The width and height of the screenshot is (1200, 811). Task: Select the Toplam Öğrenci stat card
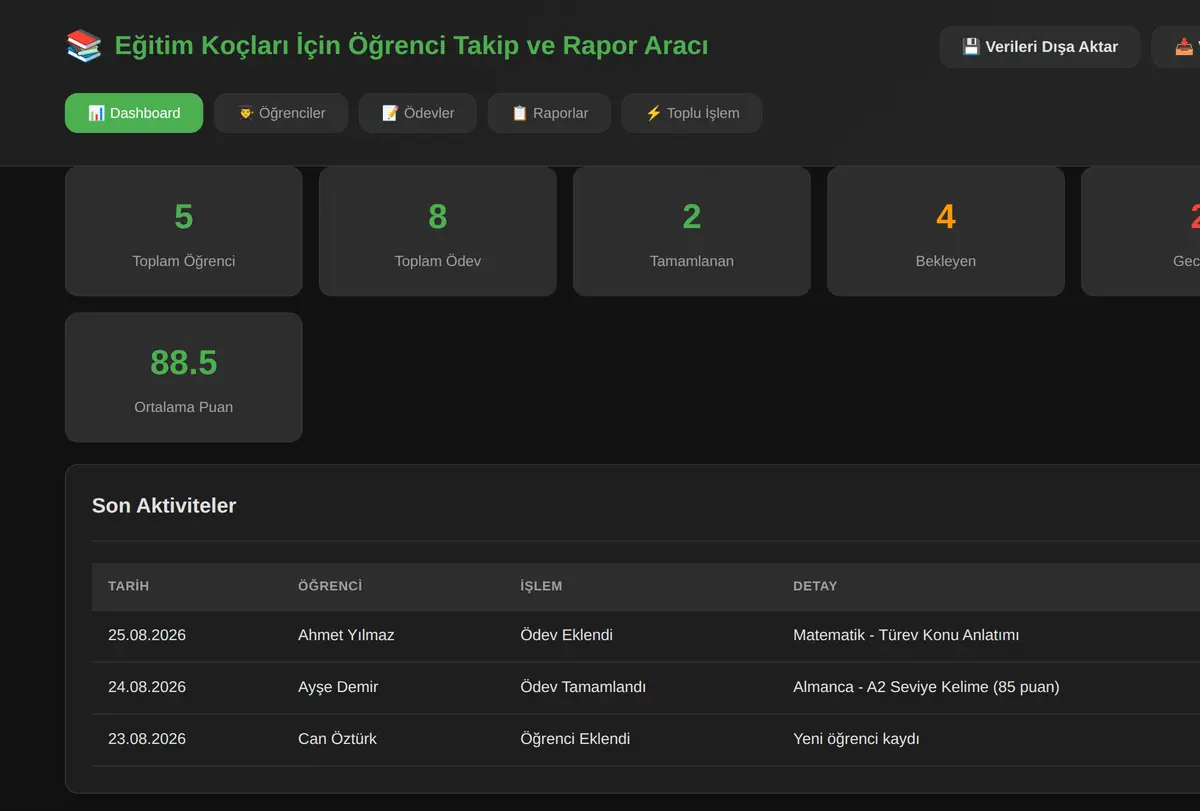[184, 231]
